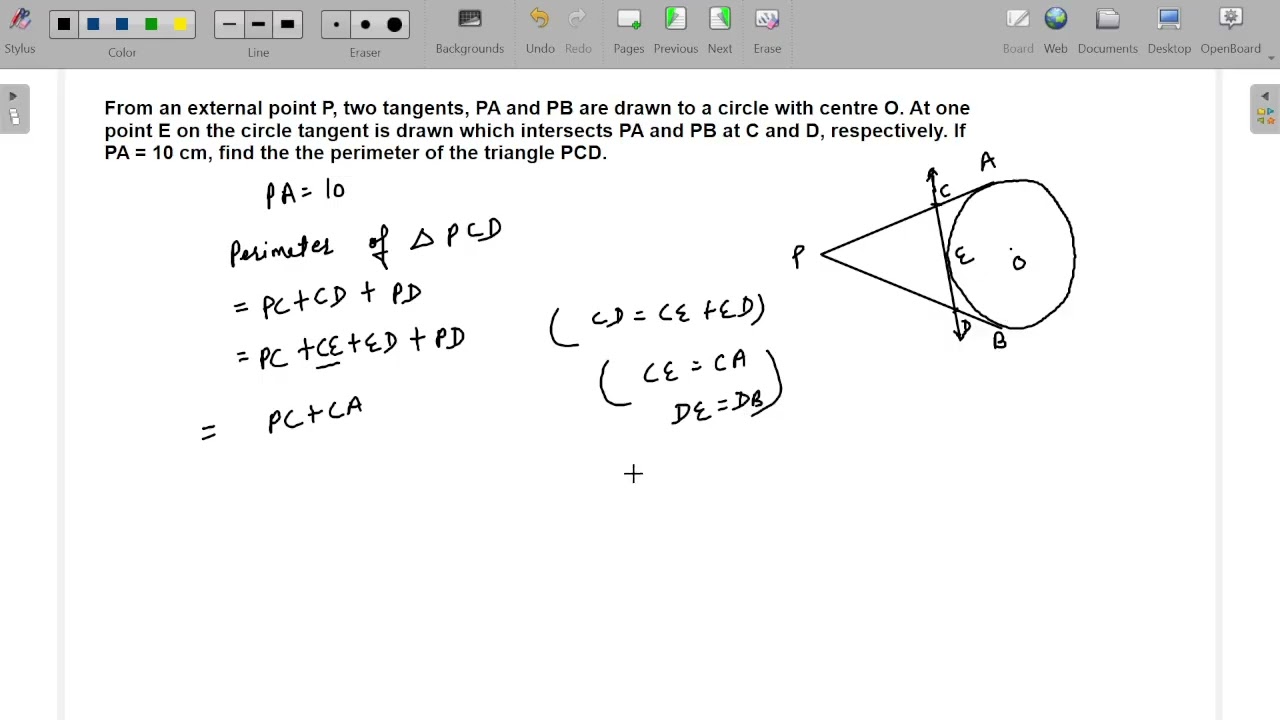Undo the last stroke
Viewport: 1280px width, 720px height.
[x=540, y=31]
